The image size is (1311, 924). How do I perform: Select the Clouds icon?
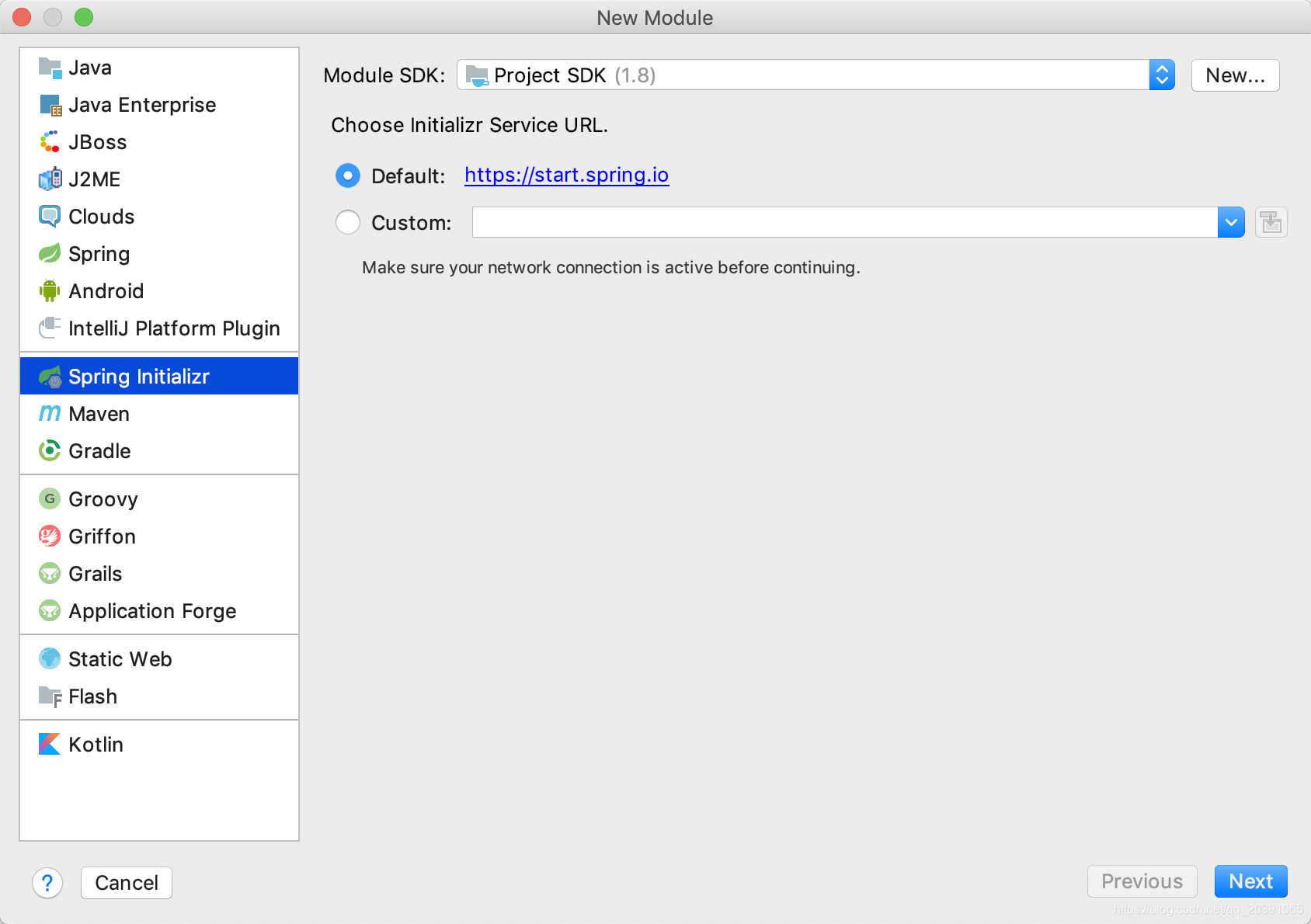pyautogui.click(x=50, y=217)
